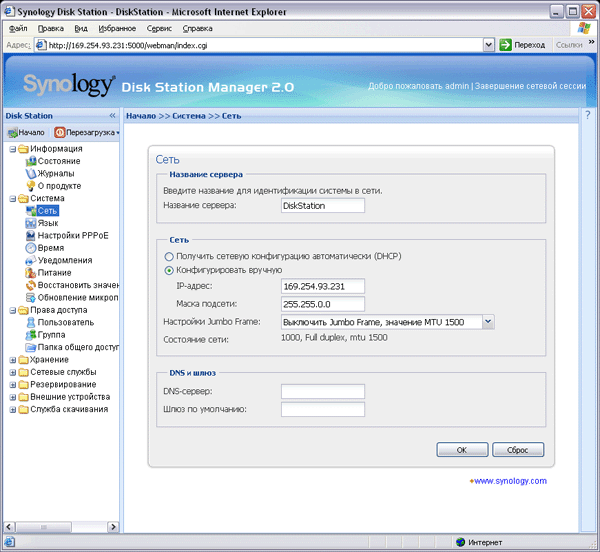The height and width of the screenshot is (552, 600).
Task: Open the Питание power icon
Action: (x=31, y=273)
